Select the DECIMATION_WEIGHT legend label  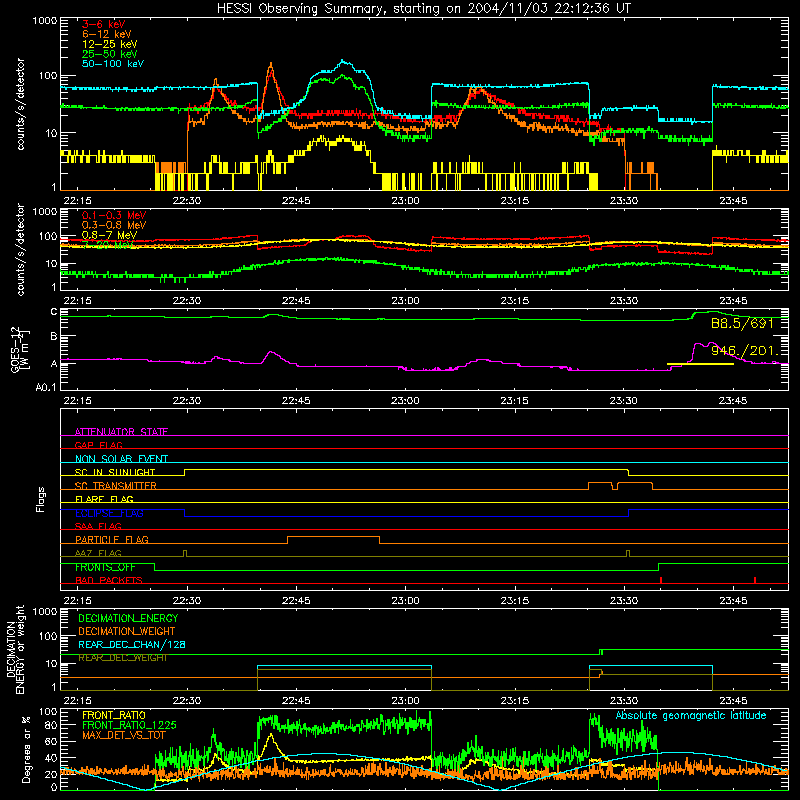(x=127, y=631)
